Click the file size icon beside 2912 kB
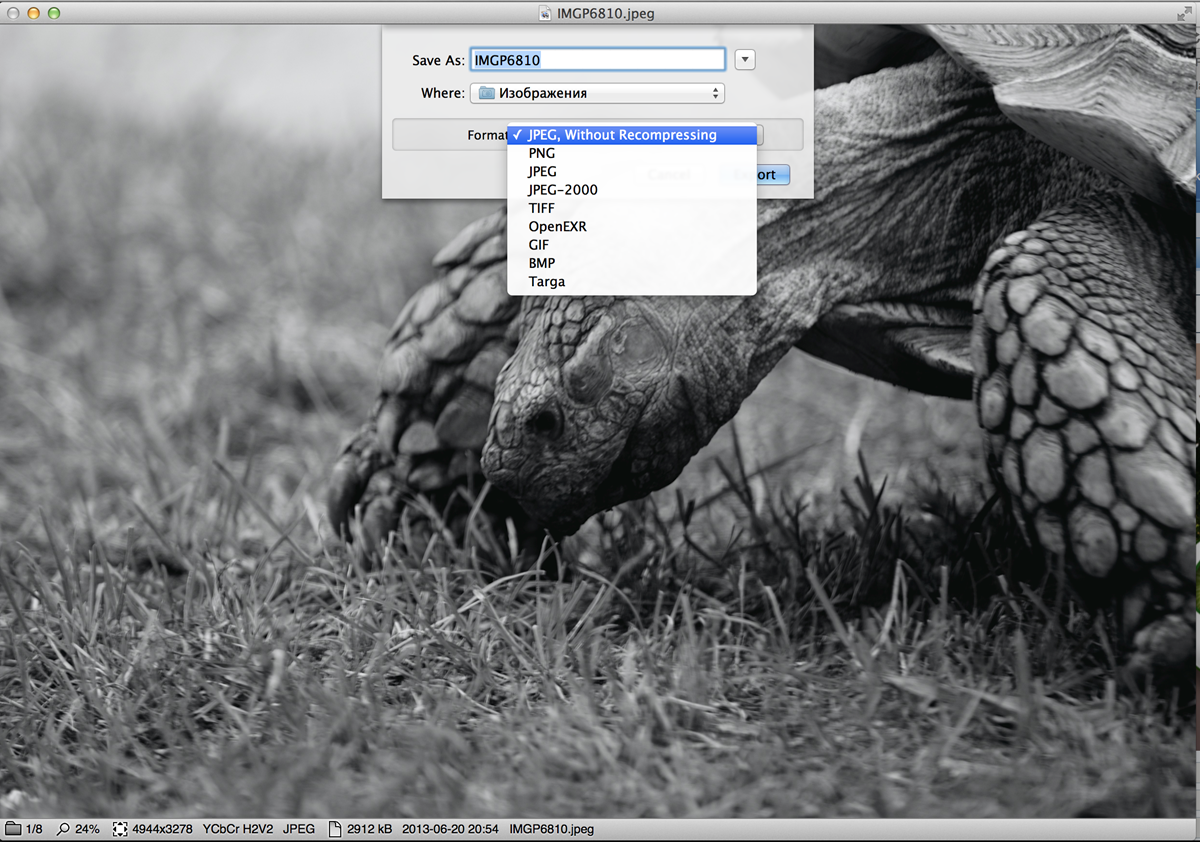The height and width of the screenshot is (842, 1200). pyautogui.click(x=335, y=829)
